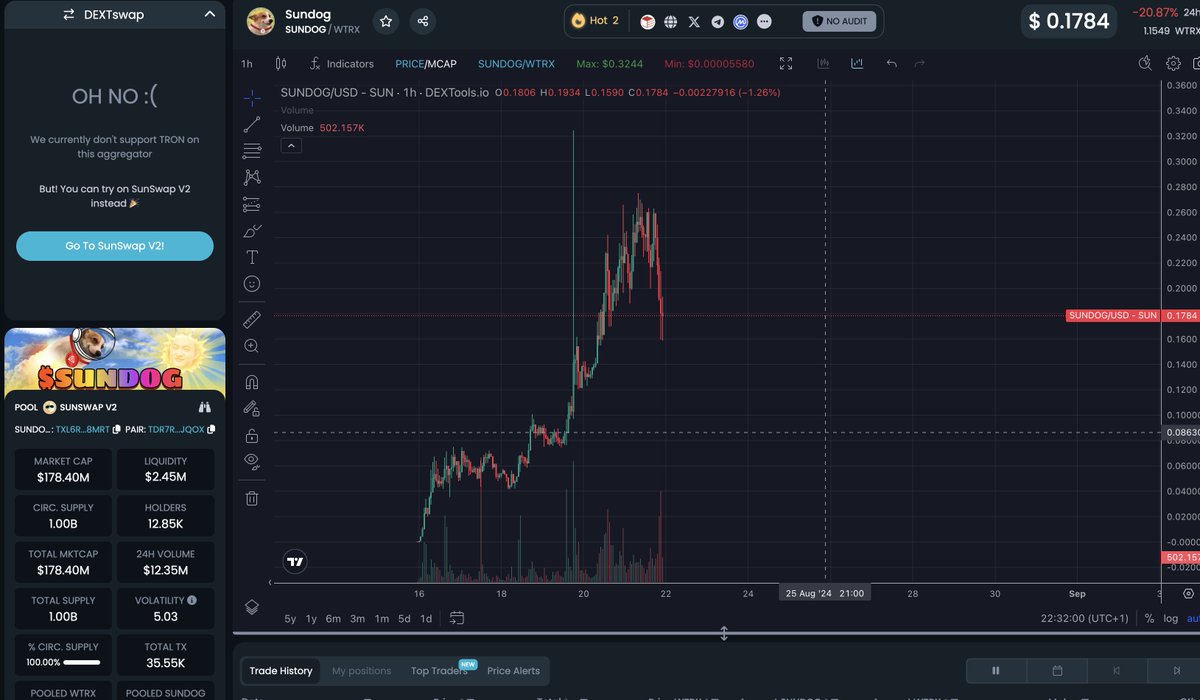The width and height of the screenshot is (1200, 700).
Task: Open the Price Alerts tab
Action: point(513,671)
